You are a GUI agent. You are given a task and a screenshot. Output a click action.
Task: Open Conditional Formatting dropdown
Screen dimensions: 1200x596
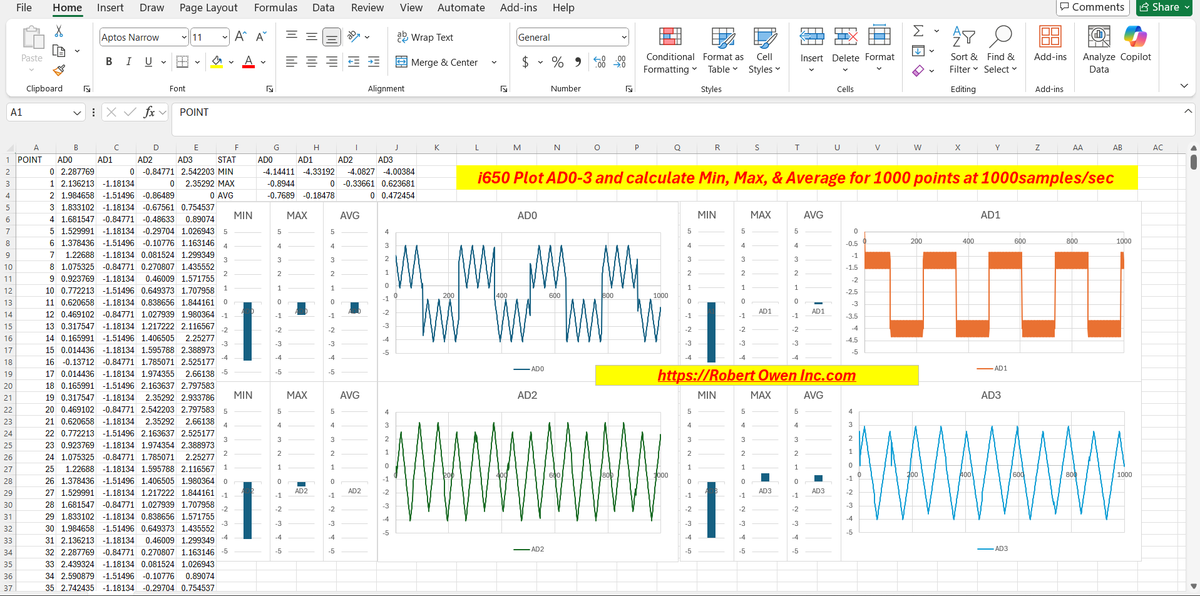[671, 51]
